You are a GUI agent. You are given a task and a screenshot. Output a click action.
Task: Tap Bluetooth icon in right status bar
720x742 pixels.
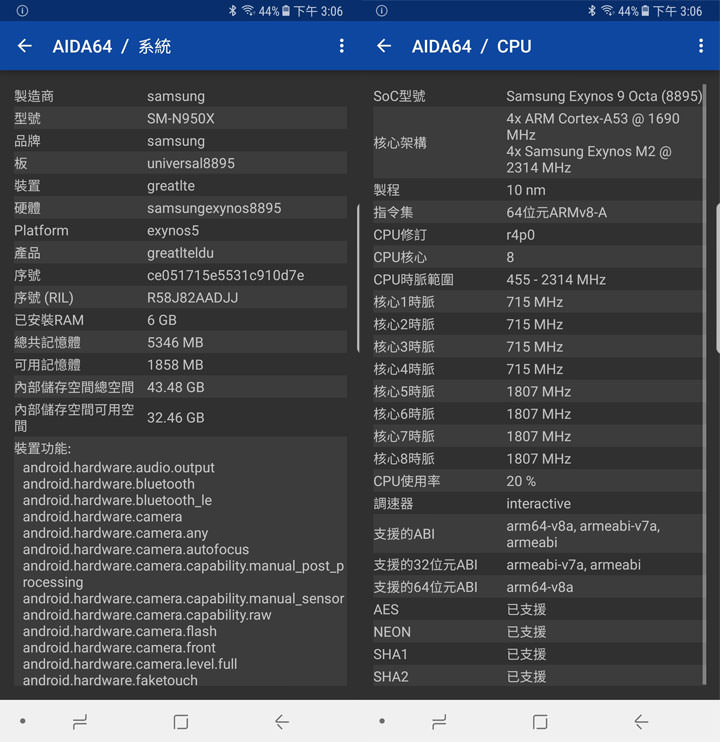coord(591,10)
